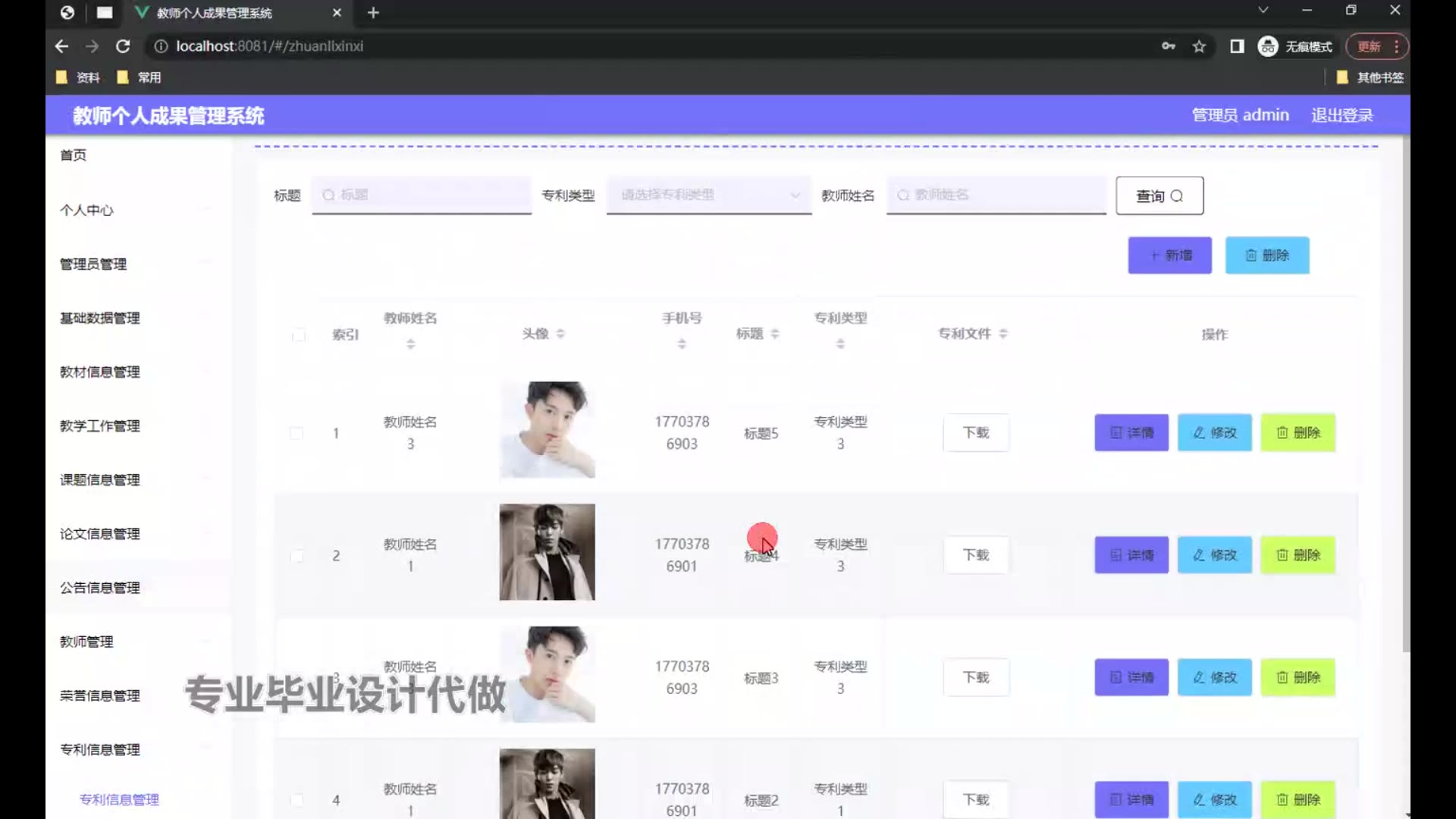The width and height of the screenshot is (1456, 819).
Task: Click the browser 更新 update button
Action: point(1377,46)
